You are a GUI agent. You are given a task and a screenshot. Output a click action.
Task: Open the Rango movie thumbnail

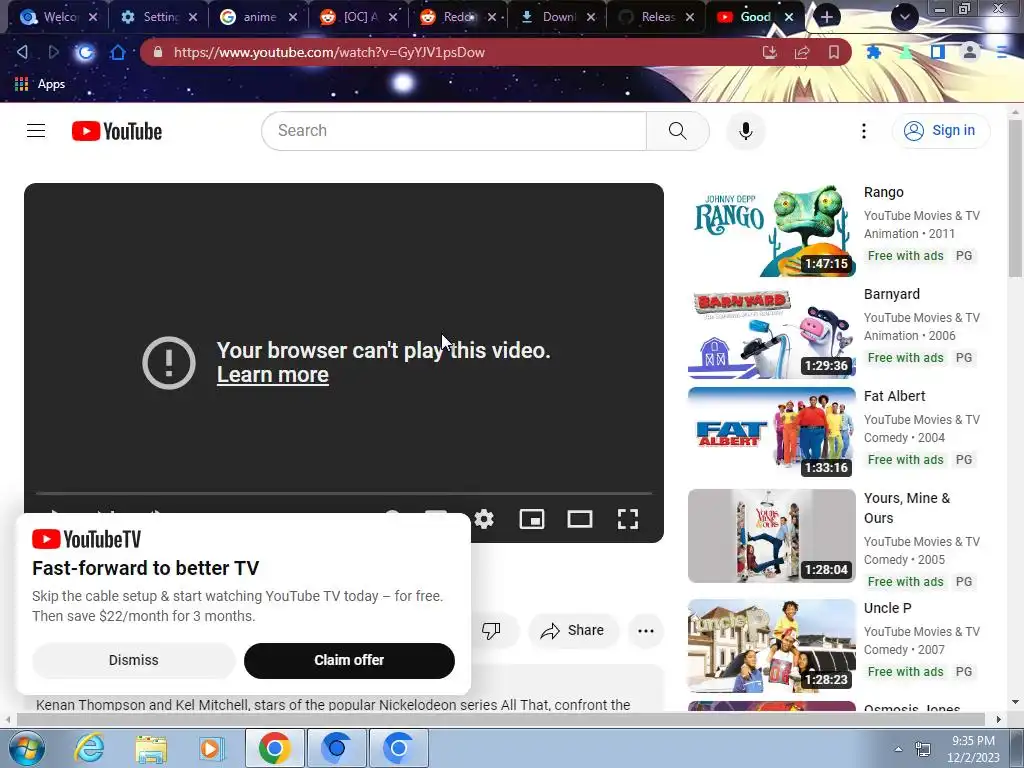point(771,230)
